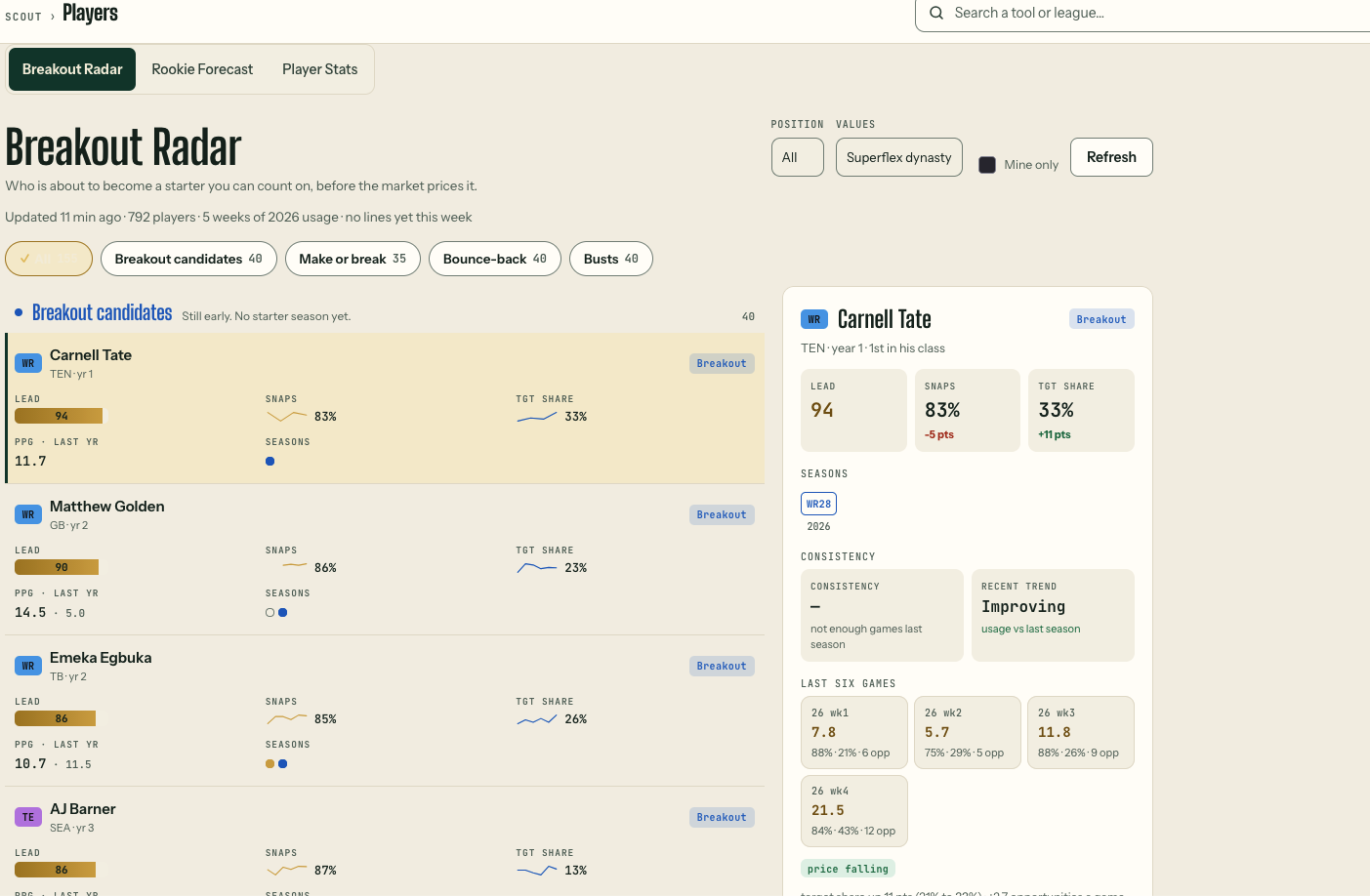Click AJ Barner's target share sparkline

537,870
